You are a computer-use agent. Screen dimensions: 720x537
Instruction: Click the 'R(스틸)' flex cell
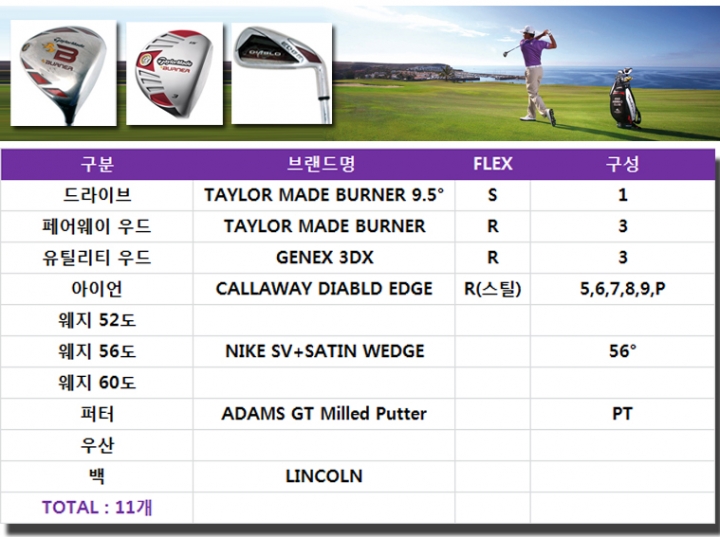[493, 289]
